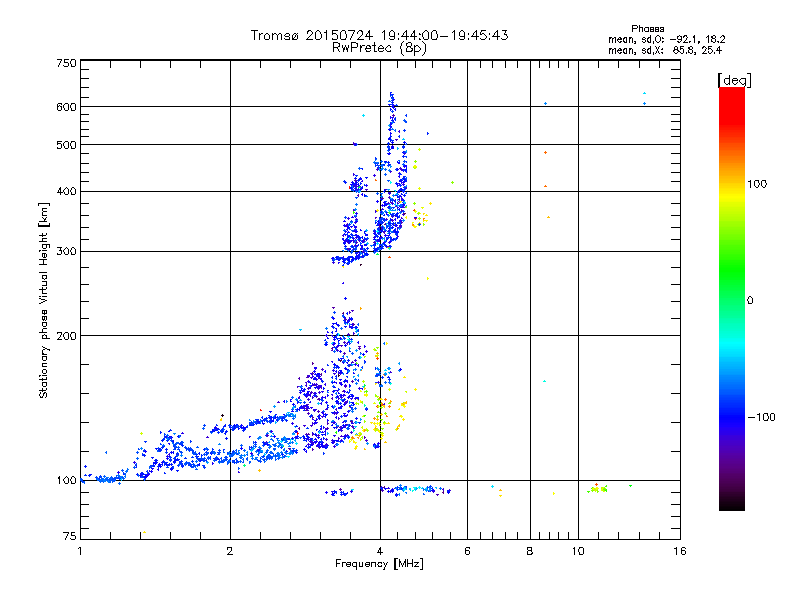Screen dimensions: 800x600
Task: Click the x-axis tick label "1"
Action: pos(80,551)
